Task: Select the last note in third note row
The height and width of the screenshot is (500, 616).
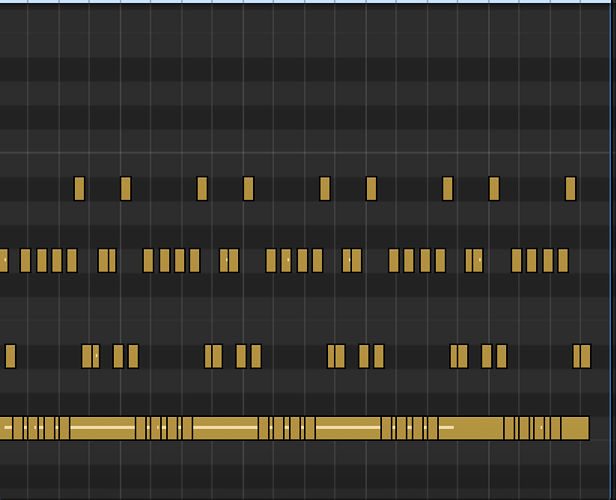Action: tap(585, 356)
